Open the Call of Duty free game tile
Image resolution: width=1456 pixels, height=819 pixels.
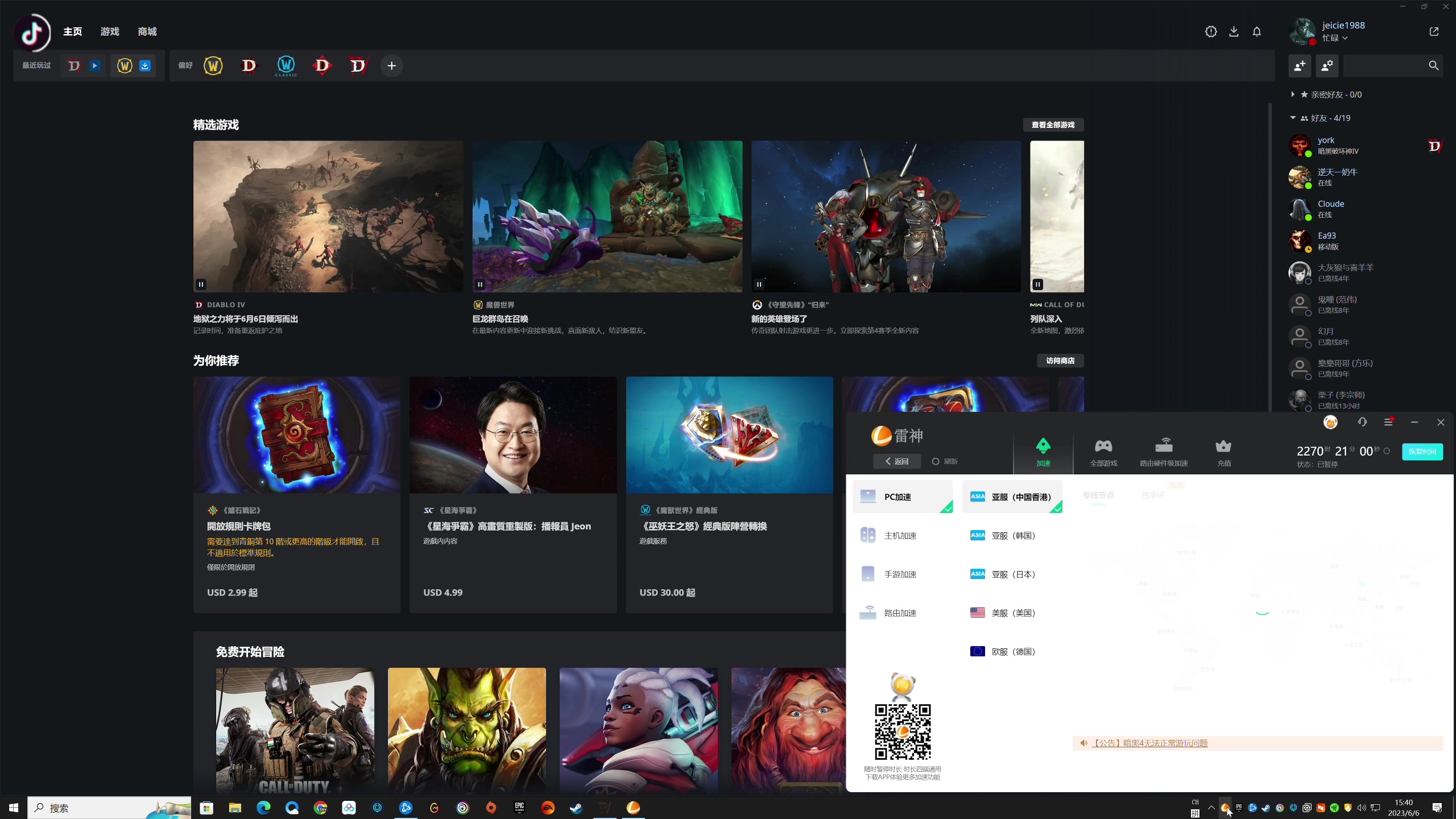click(x=295, y=730)
